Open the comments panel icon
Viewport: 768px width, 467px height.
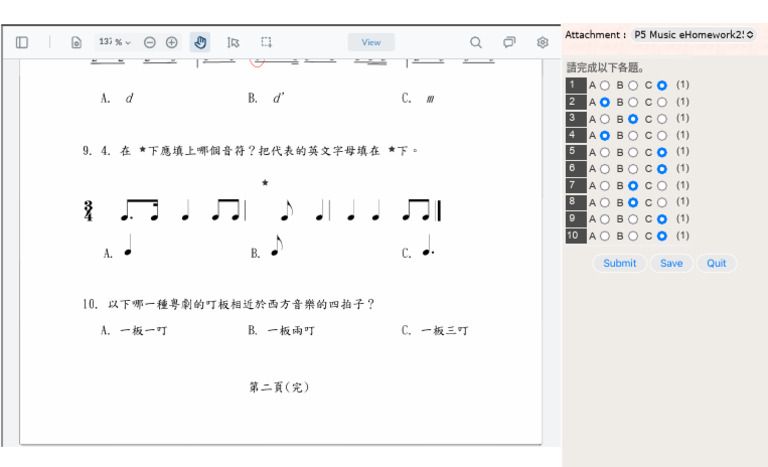coord(509,42)
